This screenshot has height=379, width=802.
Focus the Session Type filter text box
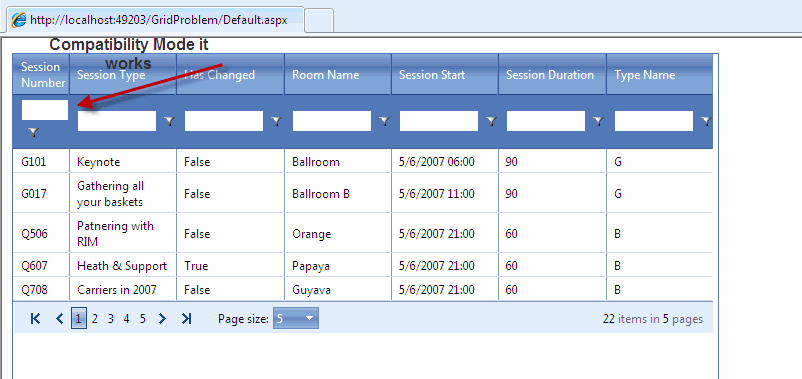117,121
